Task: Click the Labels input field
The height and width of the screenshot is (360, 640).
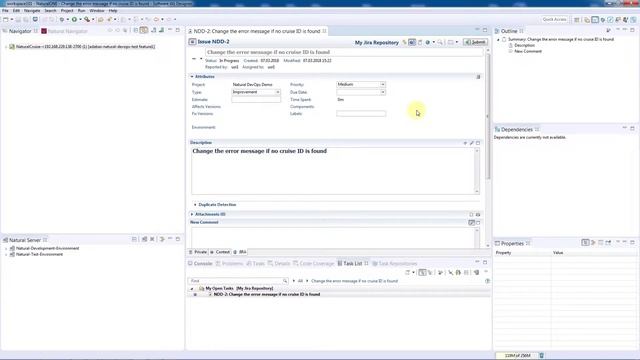Action: tap(361, 114)
